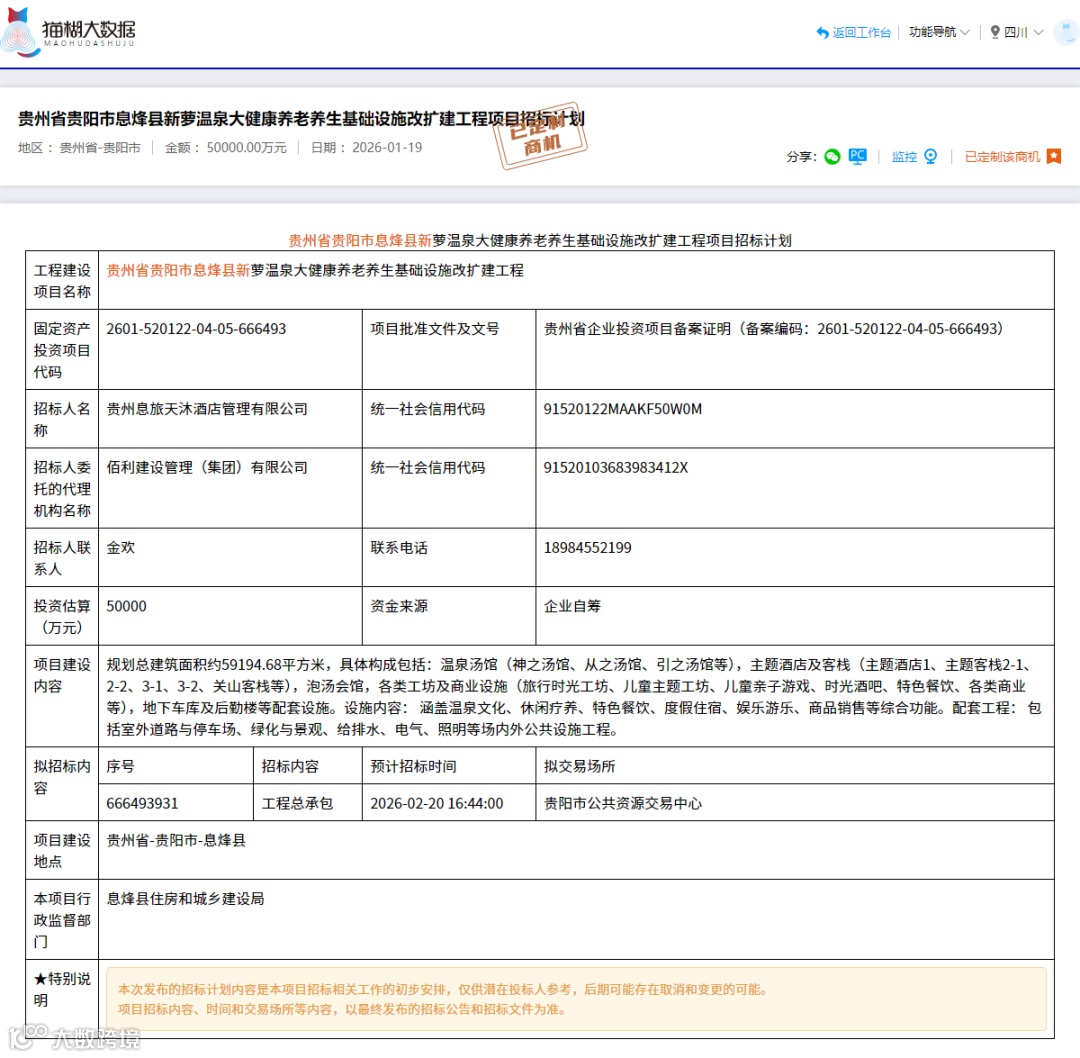Click phone number 18984552199
1080x1058 pixels.
(588, 548)
